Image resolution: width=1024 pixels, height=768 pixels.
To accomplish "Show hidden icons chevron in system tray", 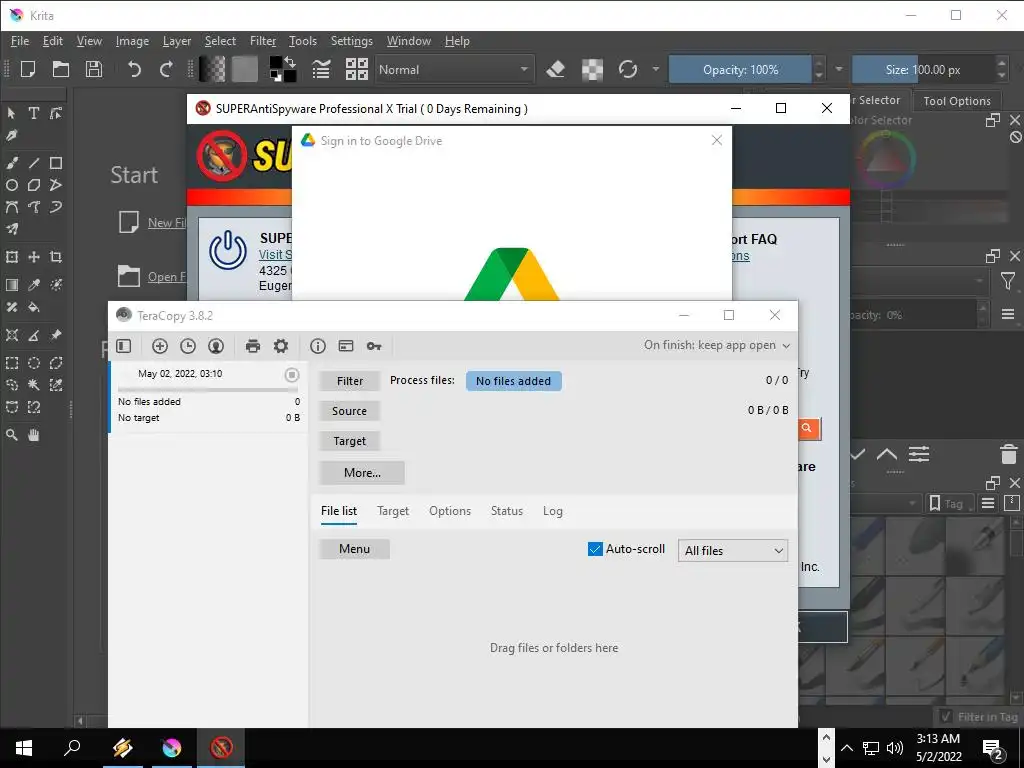I will coord(847,748).
